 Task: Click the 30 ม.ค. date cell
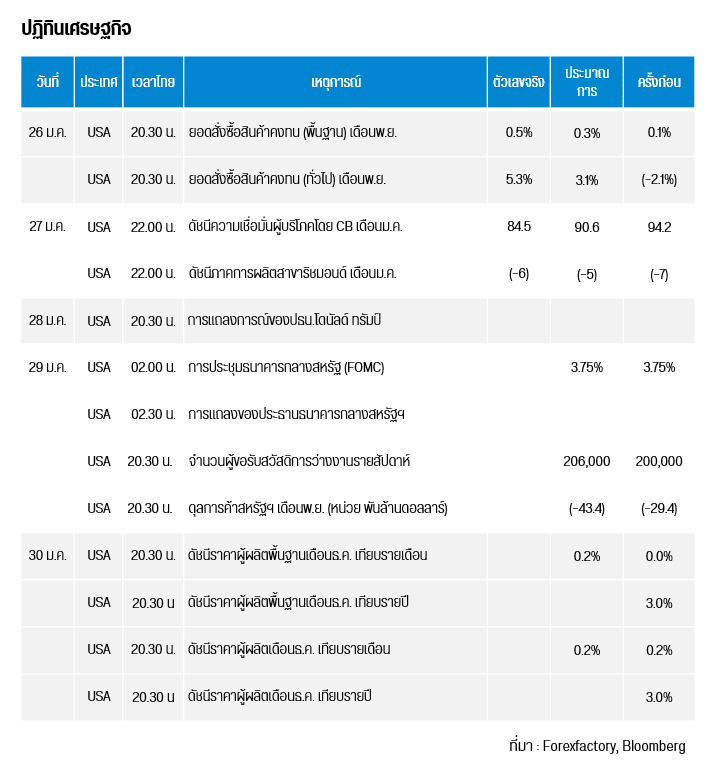[47, 555]
